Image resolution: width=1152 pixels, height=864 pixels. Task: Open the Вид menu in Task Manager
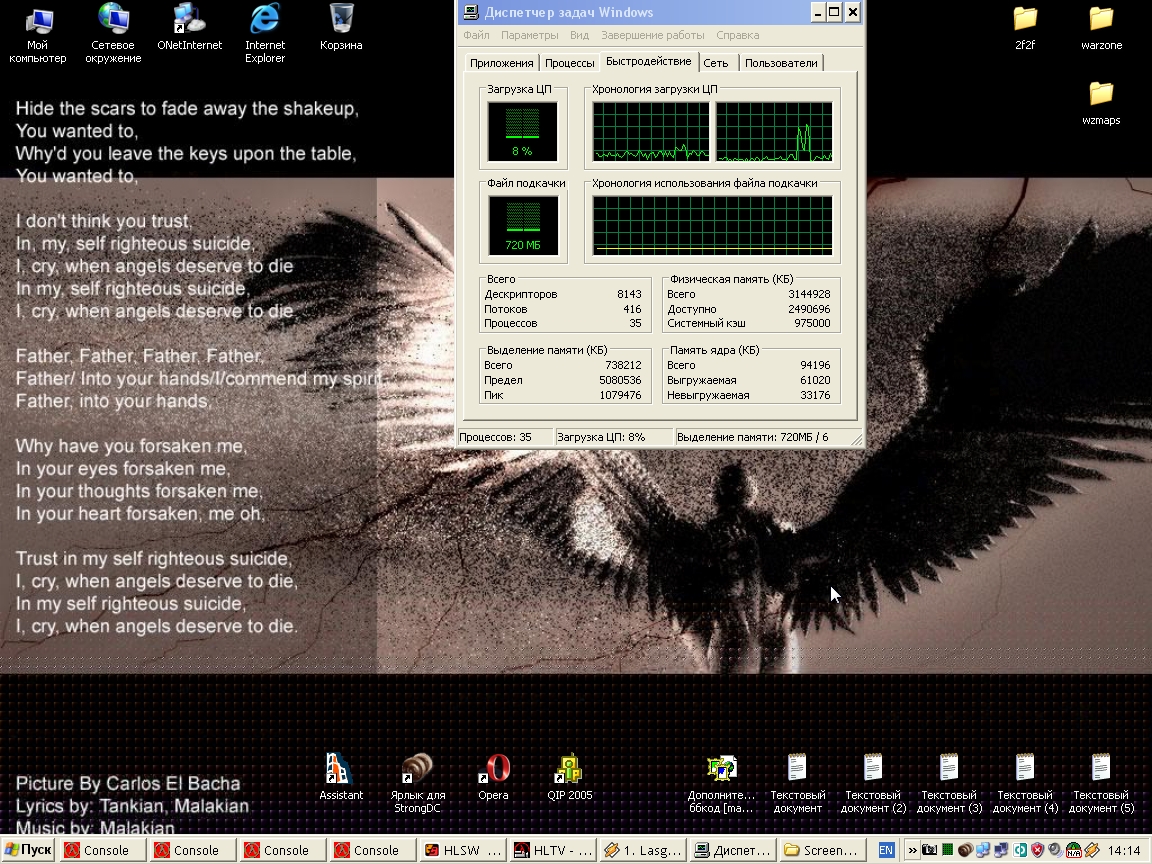point(580,35)
